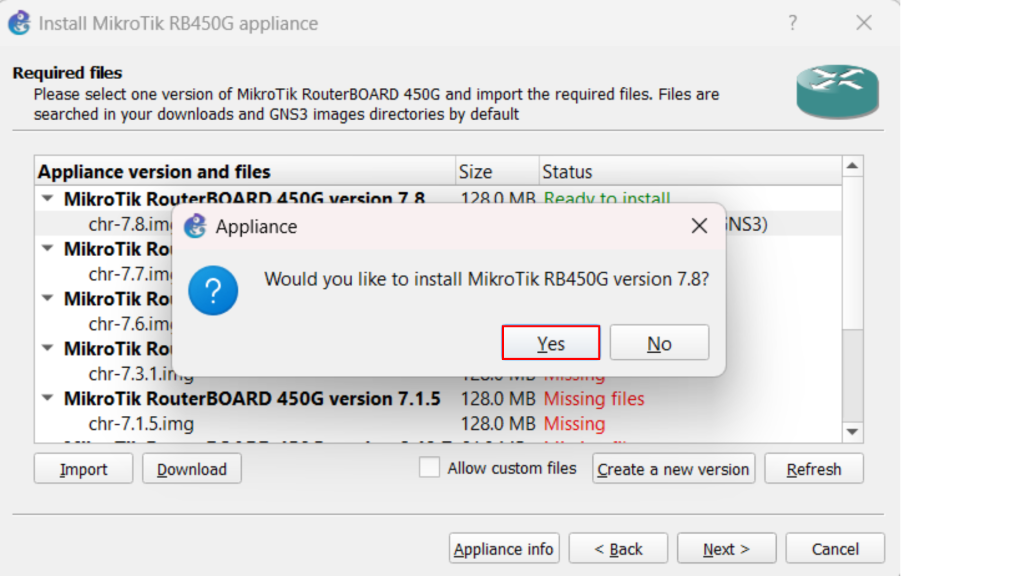Screen dimensions: 1024x576
Task: Toggle the Allow custom files checkbox
Action: [429, 467]
